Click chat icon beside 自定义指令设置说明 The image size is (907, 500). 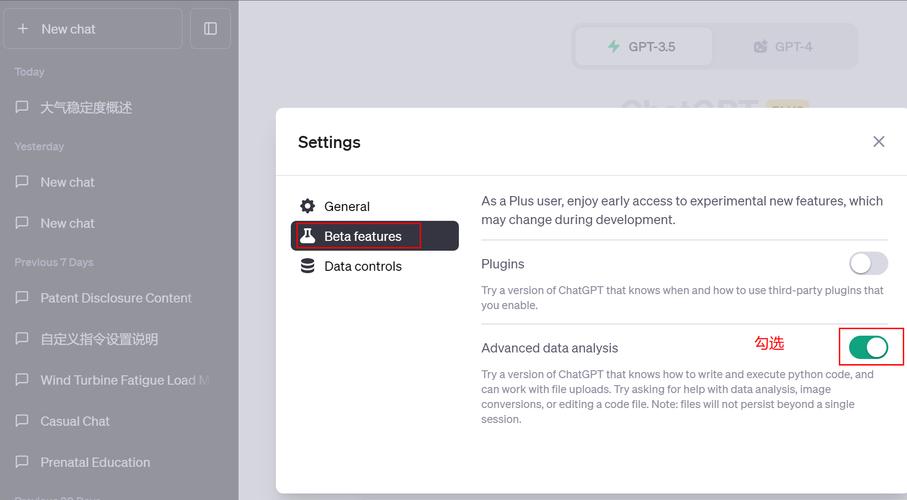tap(22, 339)
